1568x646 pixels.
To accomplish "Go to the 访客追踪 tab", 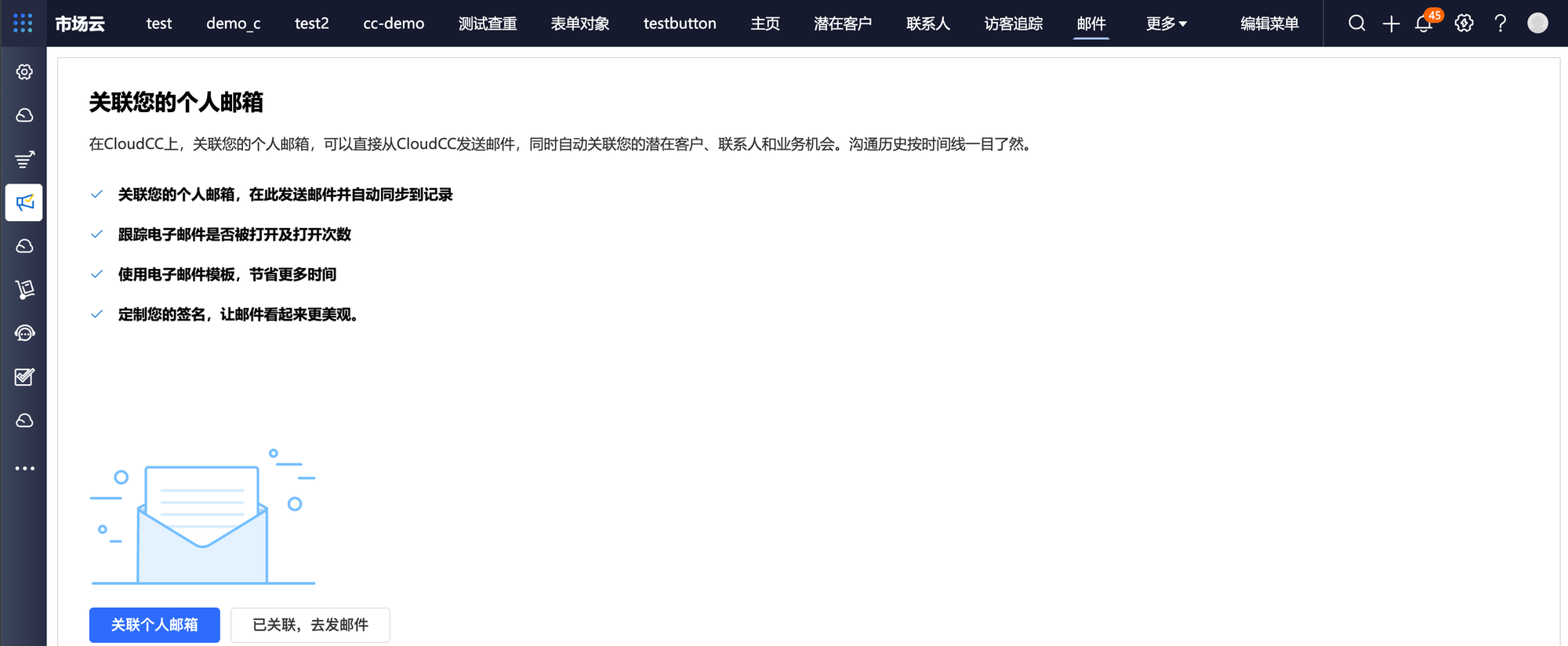I will click(x=1013, y=24).
